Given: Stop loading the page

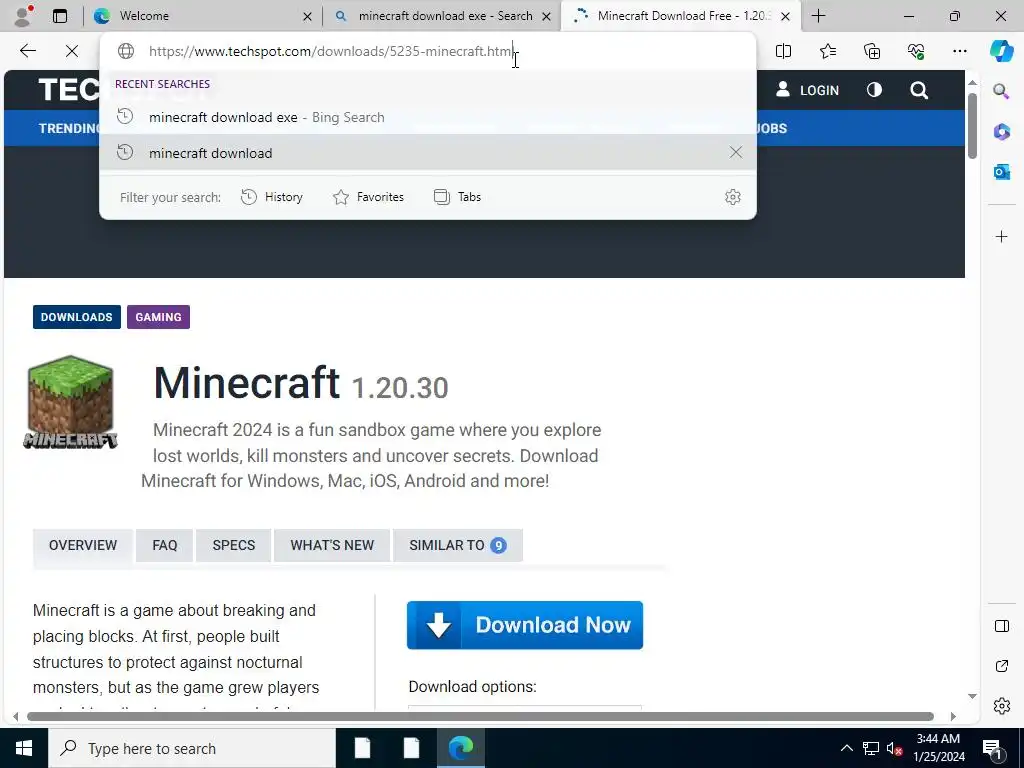Looking at the screenshot, I should [72, 51].
